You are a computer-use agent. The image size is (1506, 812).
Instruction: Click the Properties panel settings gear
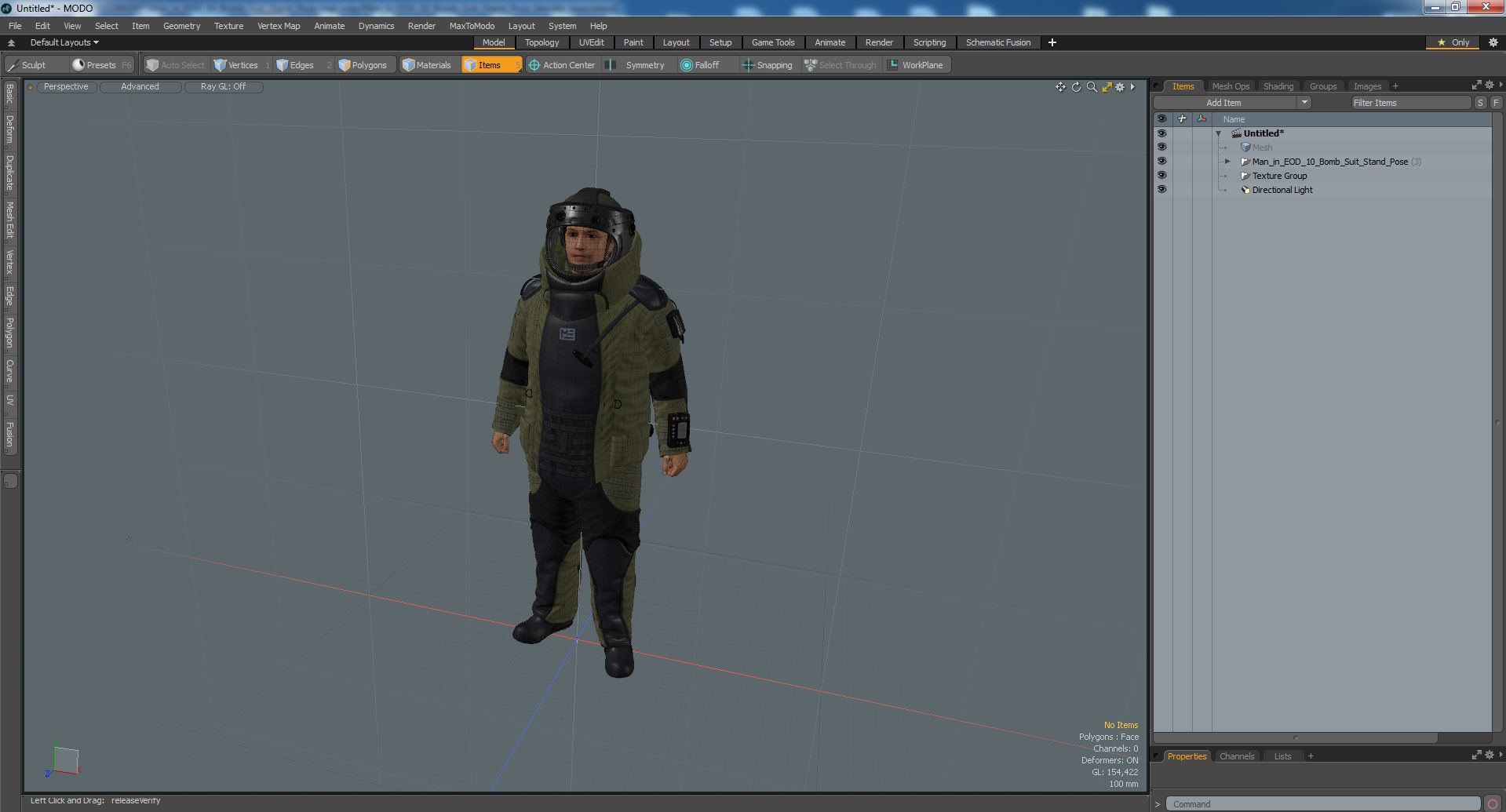click(x=1490, y=755)
